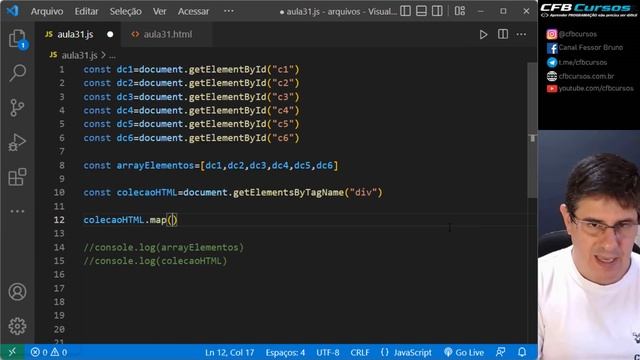Open the Extensions view
640x360 pixels.
tap(17, 177)
